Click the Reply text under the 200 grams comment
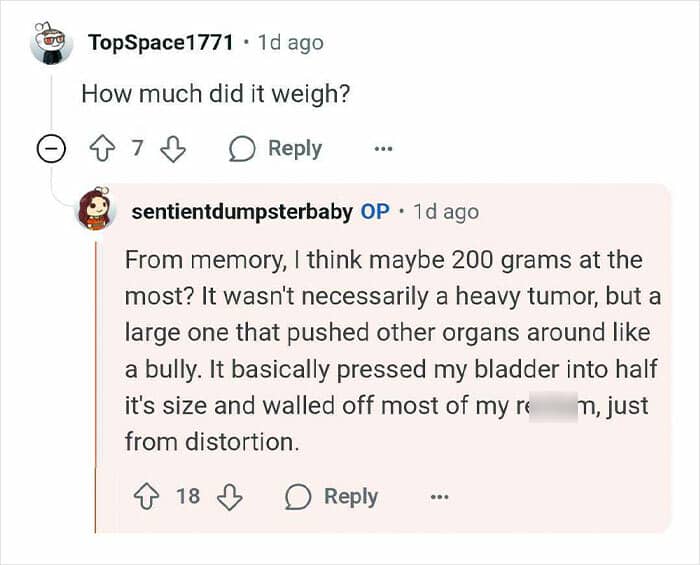Image resolution: width=700 pixels, height=565 pixels. [x=350, y=497]
